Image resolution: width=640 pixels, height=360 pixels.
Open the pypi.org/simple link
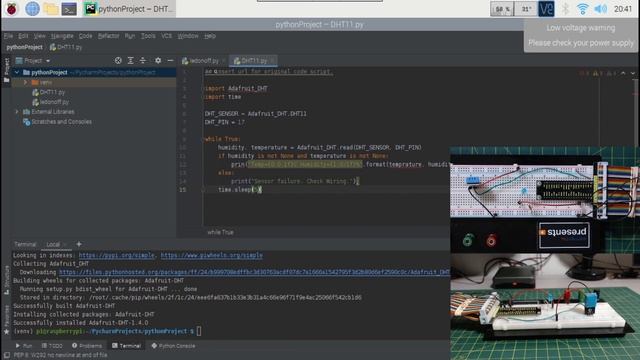coord(116,255)
